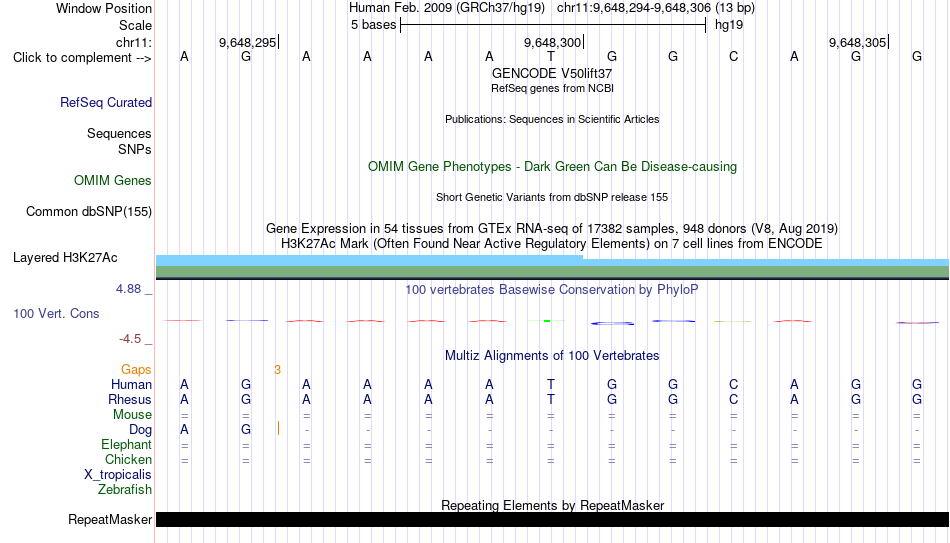Image resolution: width=950 pixels, height=543 pixels.
Task: Click the Dog alignment row label
Action: coord(141,430)
